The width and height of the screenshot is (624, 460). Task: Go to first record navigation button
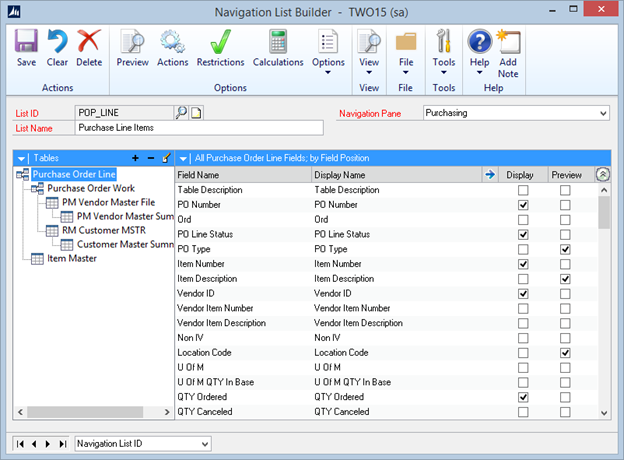[x=20, y=444]
